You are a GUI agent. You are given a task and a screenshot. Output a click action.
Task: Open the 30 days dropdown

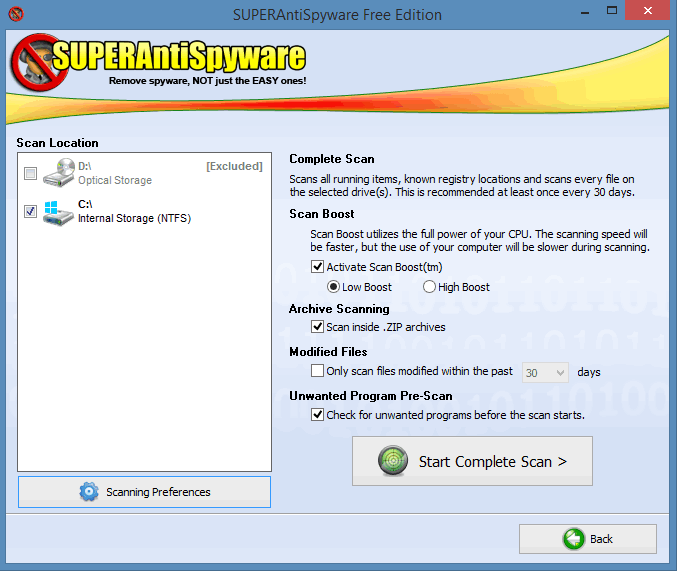[559, 372]
